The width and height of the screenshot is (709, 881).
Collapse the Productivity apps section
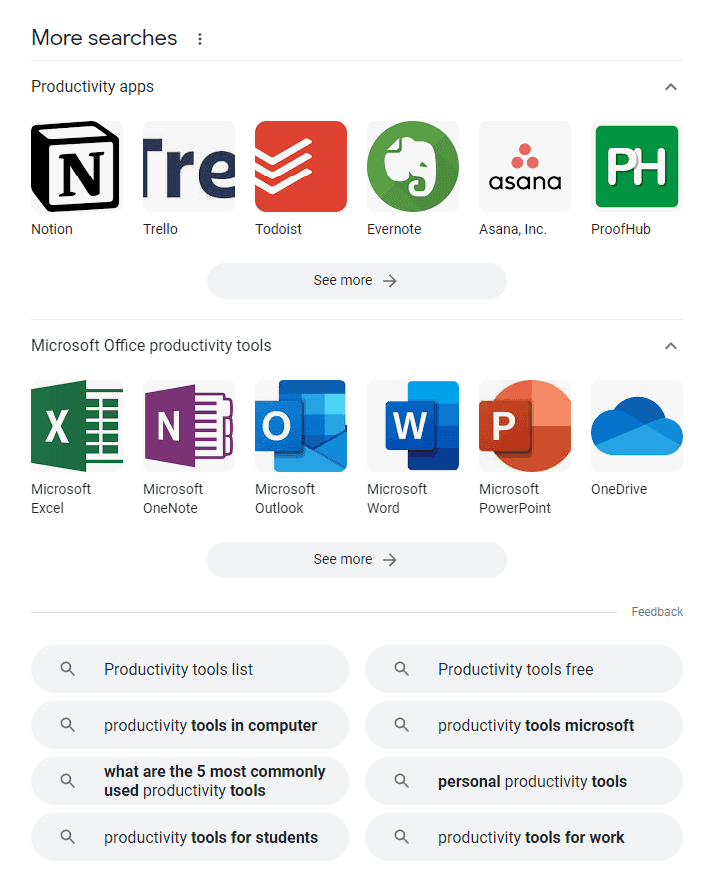point(670,87)
